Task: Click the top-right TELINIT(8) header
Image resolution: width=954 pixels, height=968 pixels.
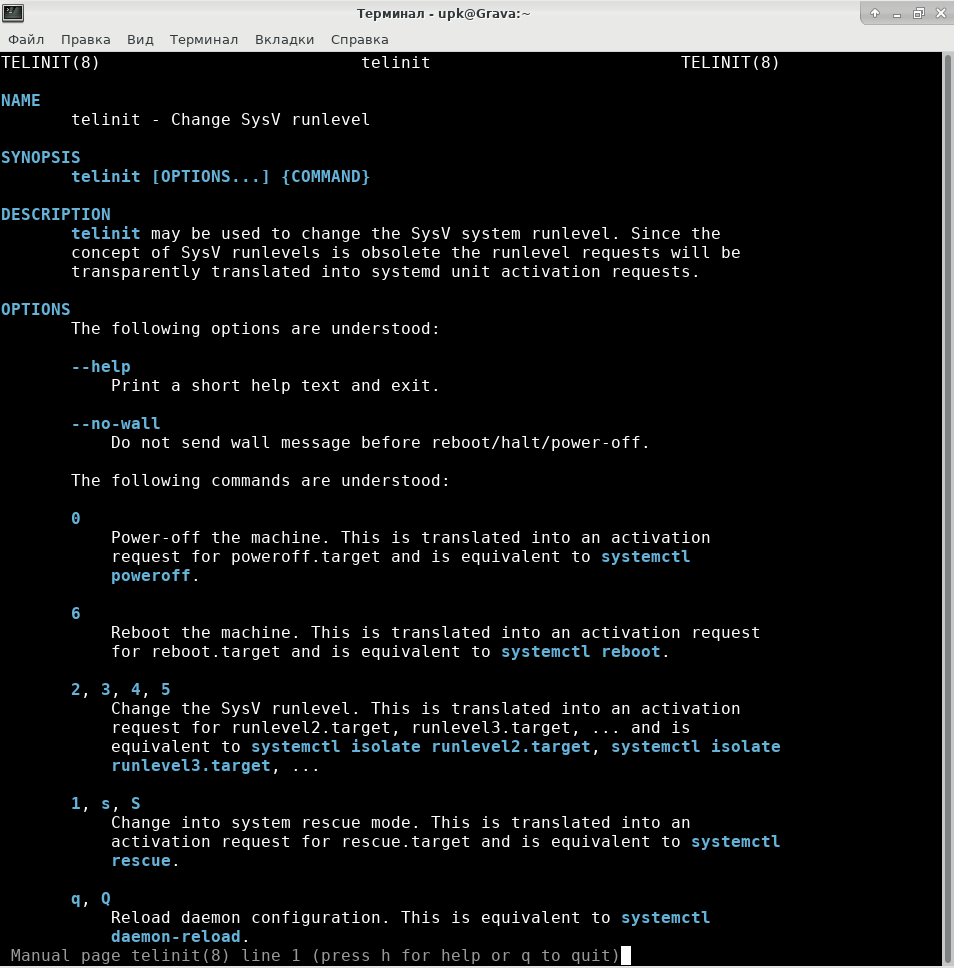Action: point(730,63)
